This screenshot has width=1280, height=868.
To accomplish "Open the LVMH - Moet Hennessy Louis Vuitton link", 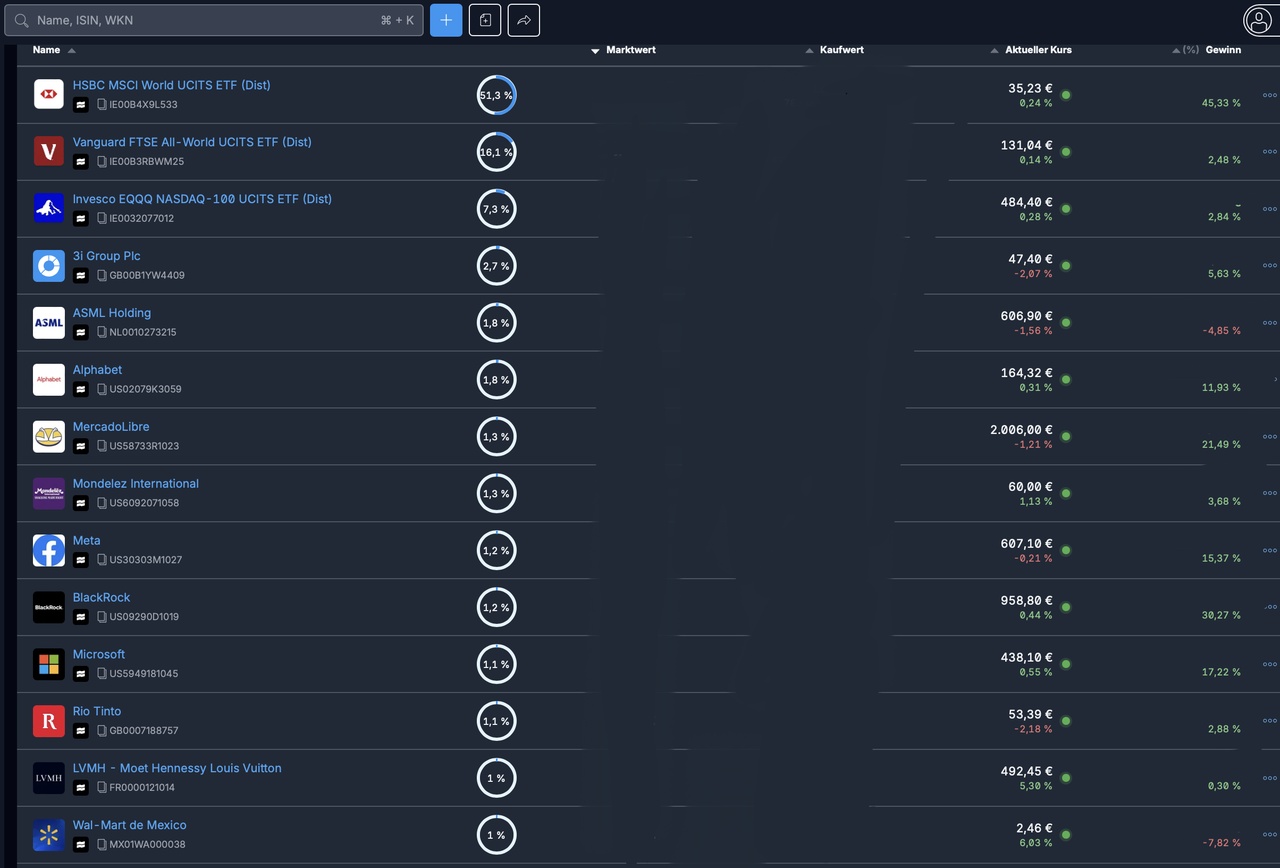I will (x=177, y=768).
